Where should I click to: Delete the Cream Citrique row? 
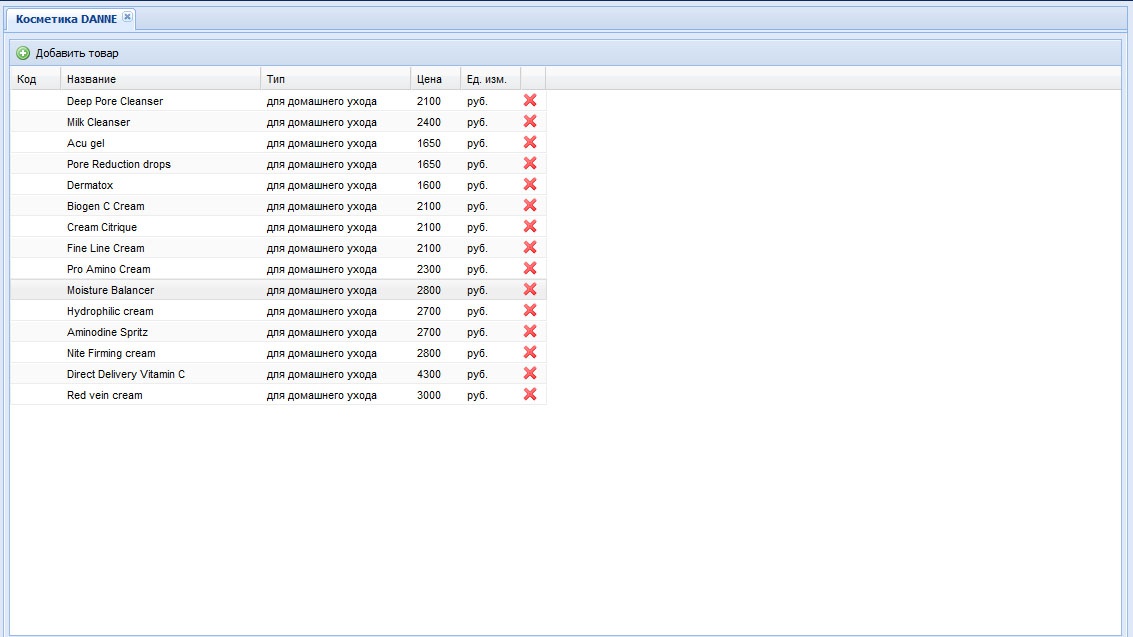point(530,226)
